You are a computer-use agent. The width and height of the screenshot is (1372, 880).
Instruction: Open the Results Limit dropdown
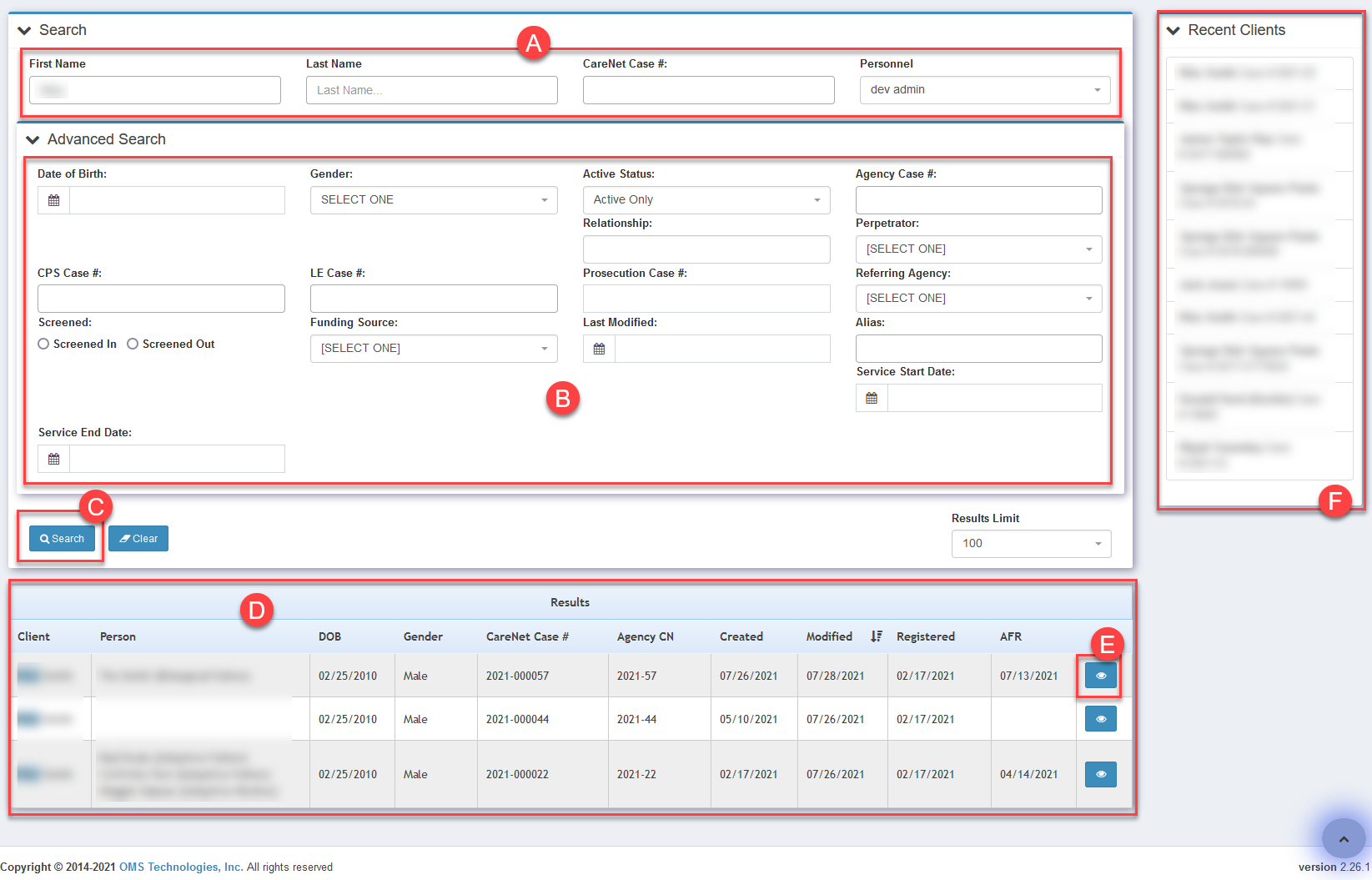tap(1032, 544)
